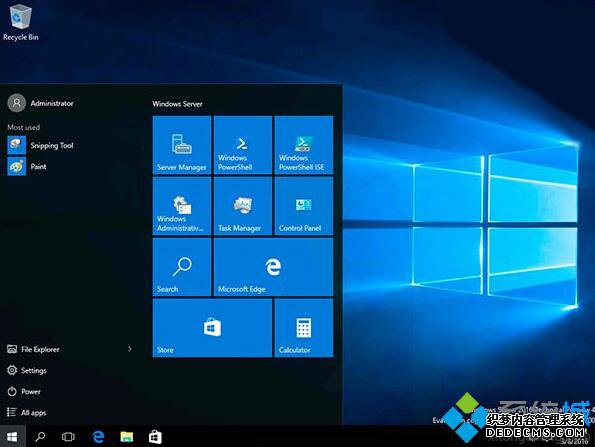The image size is (595, 447).
Task: Show All apps list
Action: (x=27, y=412)
